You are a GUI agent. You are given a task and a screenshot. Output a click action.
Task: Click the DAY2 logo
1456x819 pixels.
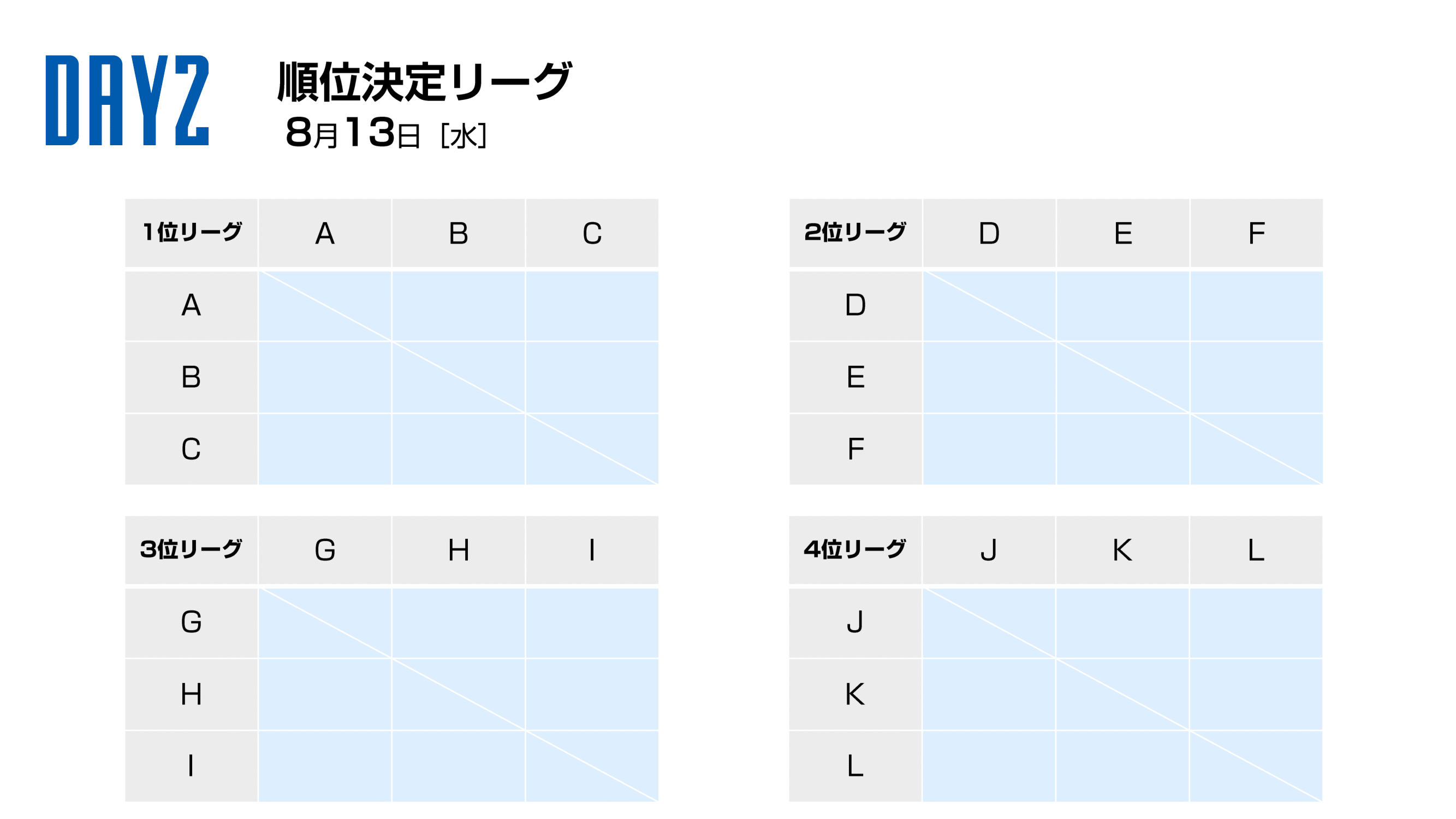pyautogui.click(x=127, y=100)
